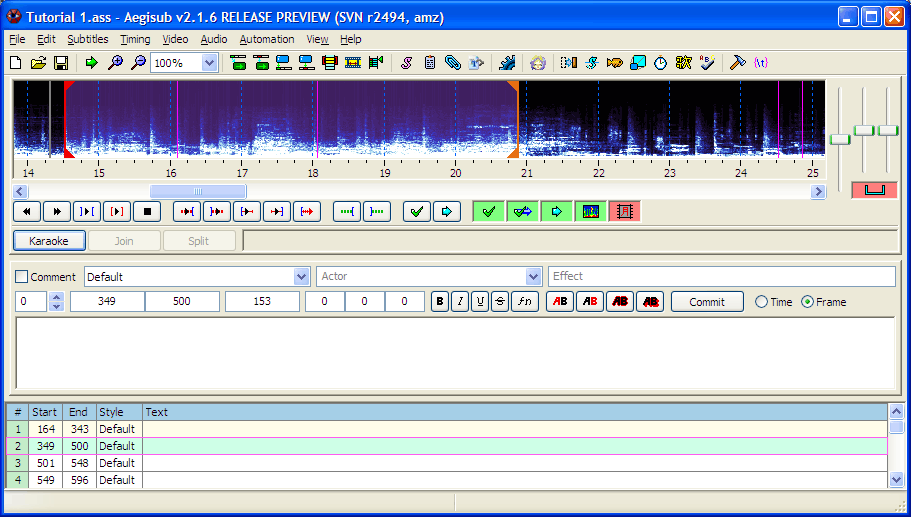This screenshot has height=517, width=911.
Task: Play from selection start to end of file
Action: (x=307, y=212)
